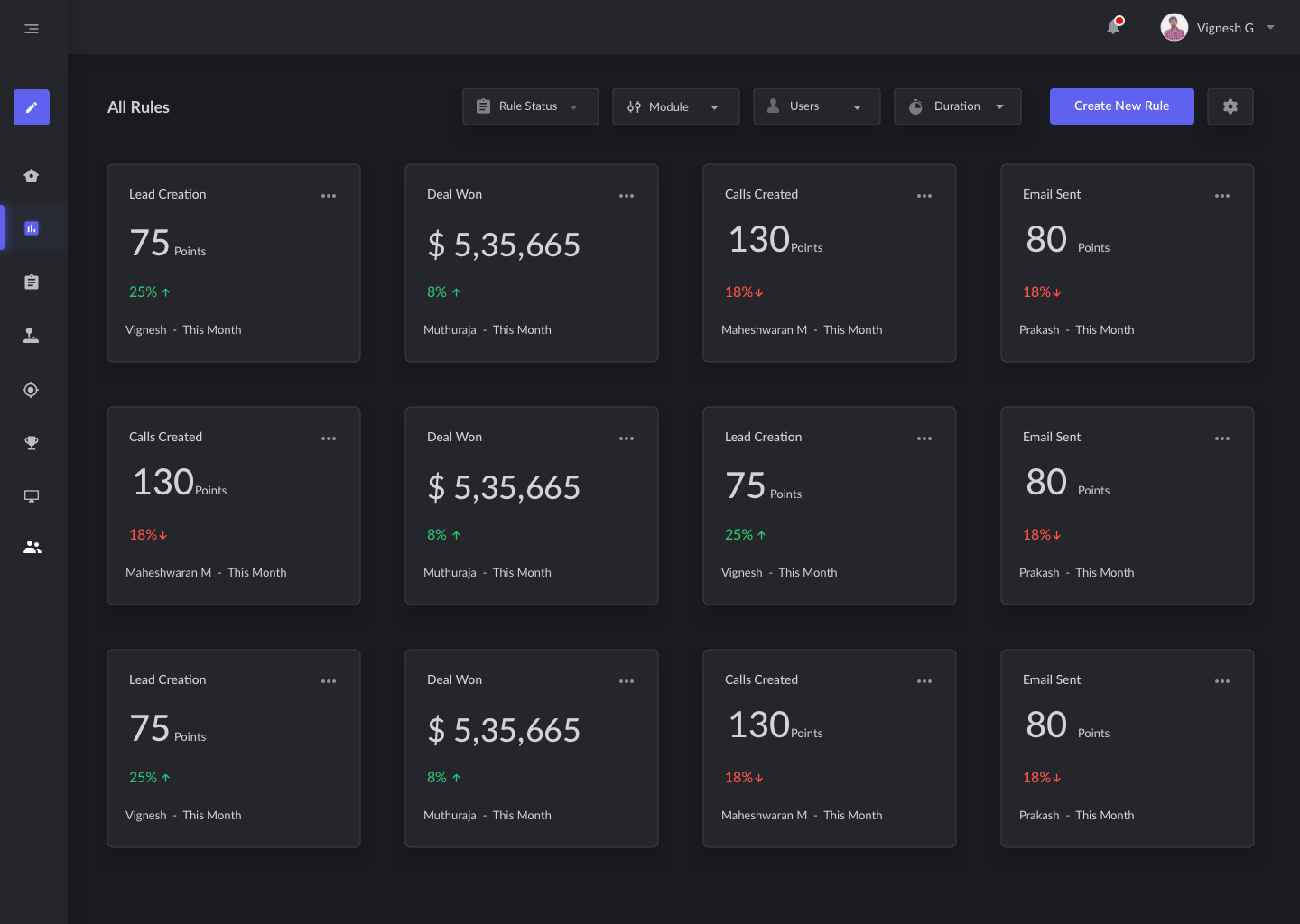Open the notifications bell icon

click(x=1114, y=26)
